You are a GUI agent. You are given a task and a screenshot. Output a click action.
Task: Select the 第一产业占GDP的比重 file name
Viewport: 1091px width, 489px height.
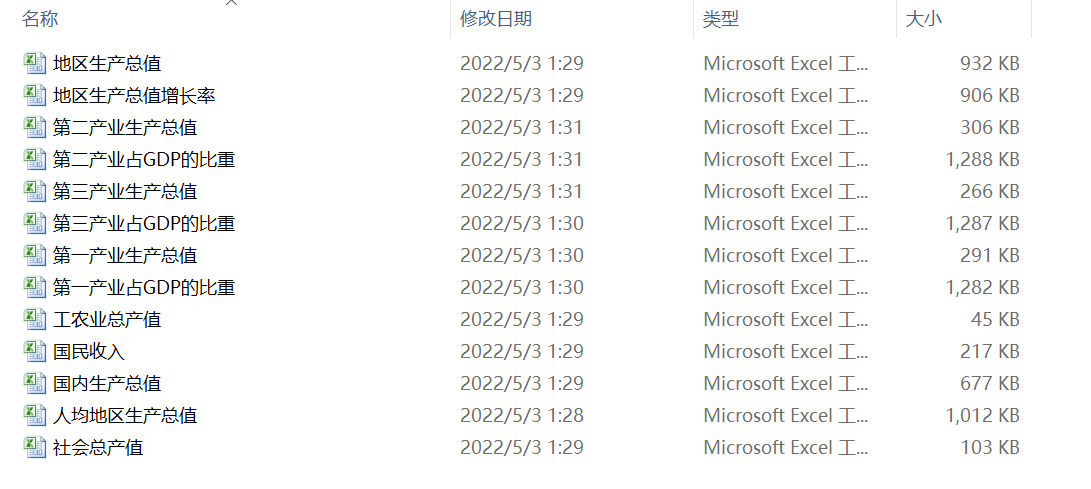coord(144,287)
